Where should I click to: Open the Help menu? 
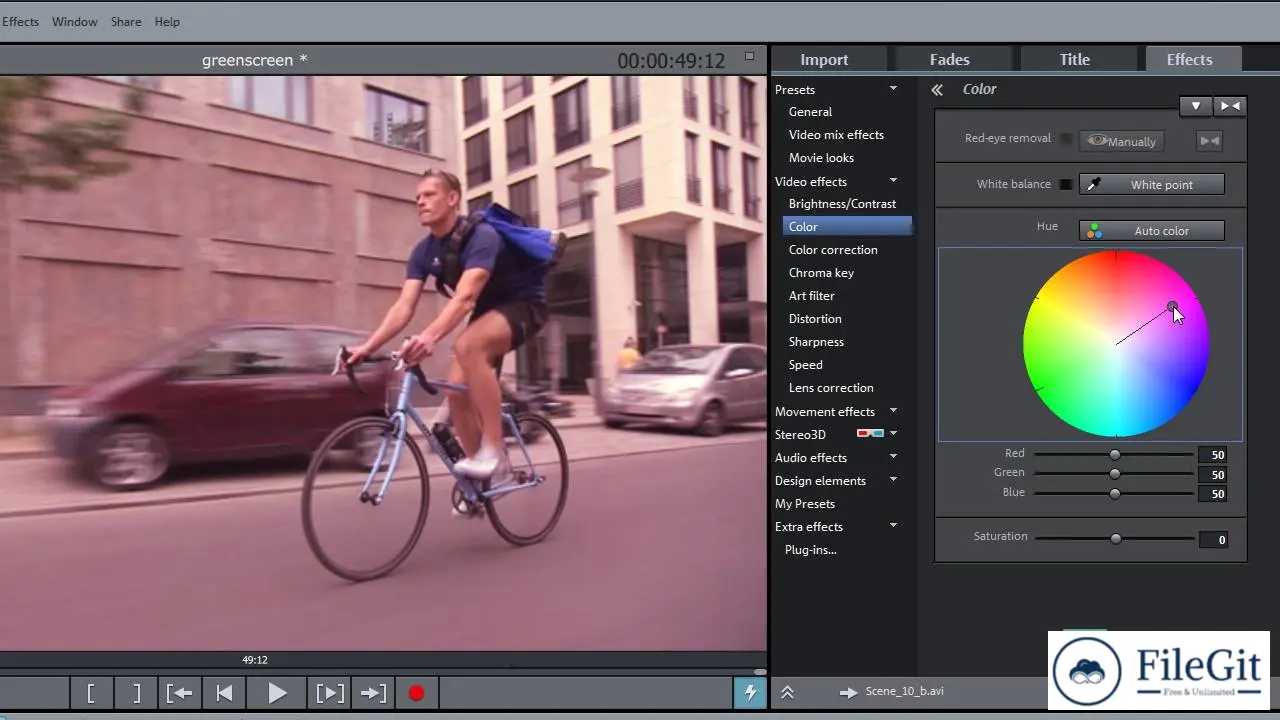(167, 21)
